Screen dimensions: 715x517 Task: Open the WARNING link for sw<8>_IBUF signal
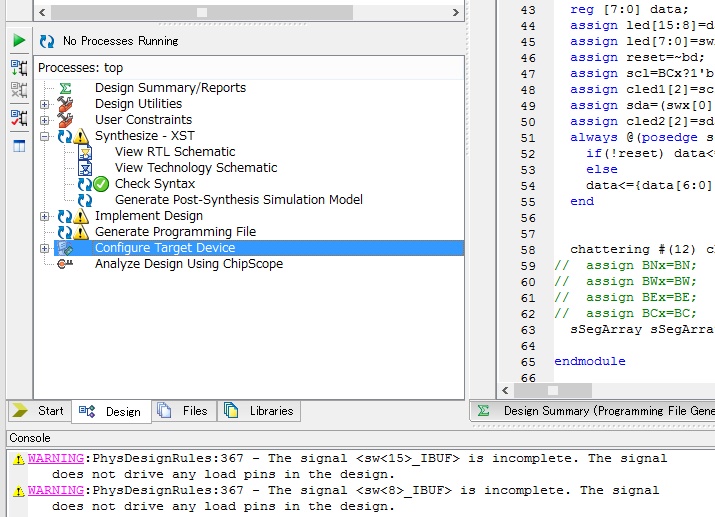pos(55,491)
